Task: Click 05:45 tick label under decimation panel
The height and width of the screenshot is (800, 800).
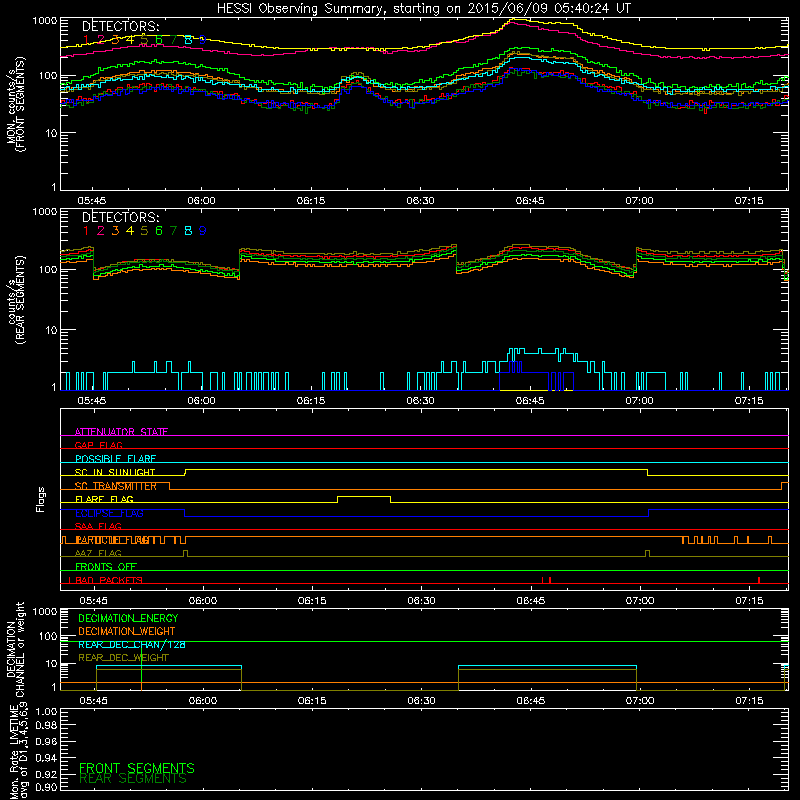Action: click(94, 701)
